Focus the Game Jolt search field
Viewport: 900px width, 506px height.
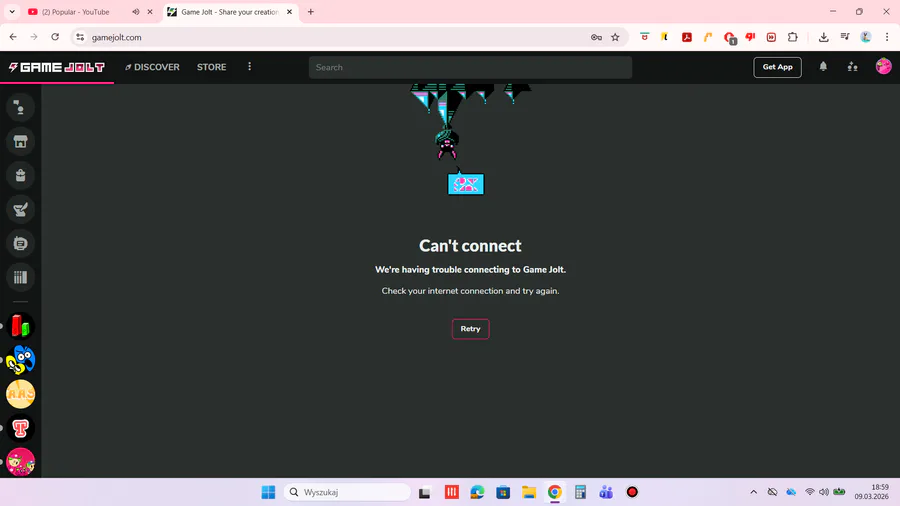pos(470,67)
